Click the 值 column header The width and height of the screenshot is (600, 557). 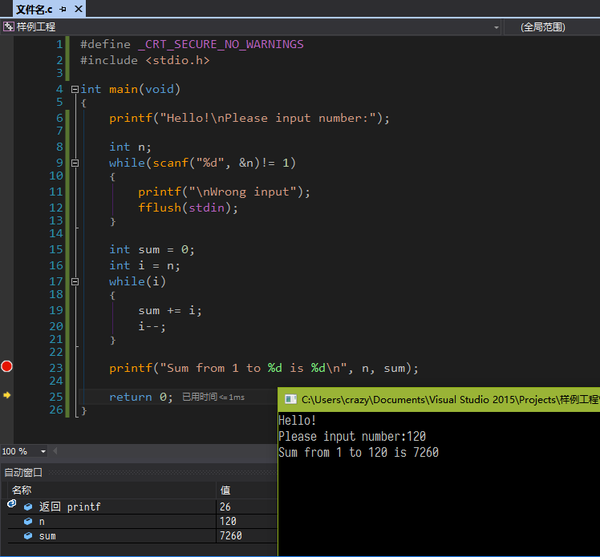point(226,490)
